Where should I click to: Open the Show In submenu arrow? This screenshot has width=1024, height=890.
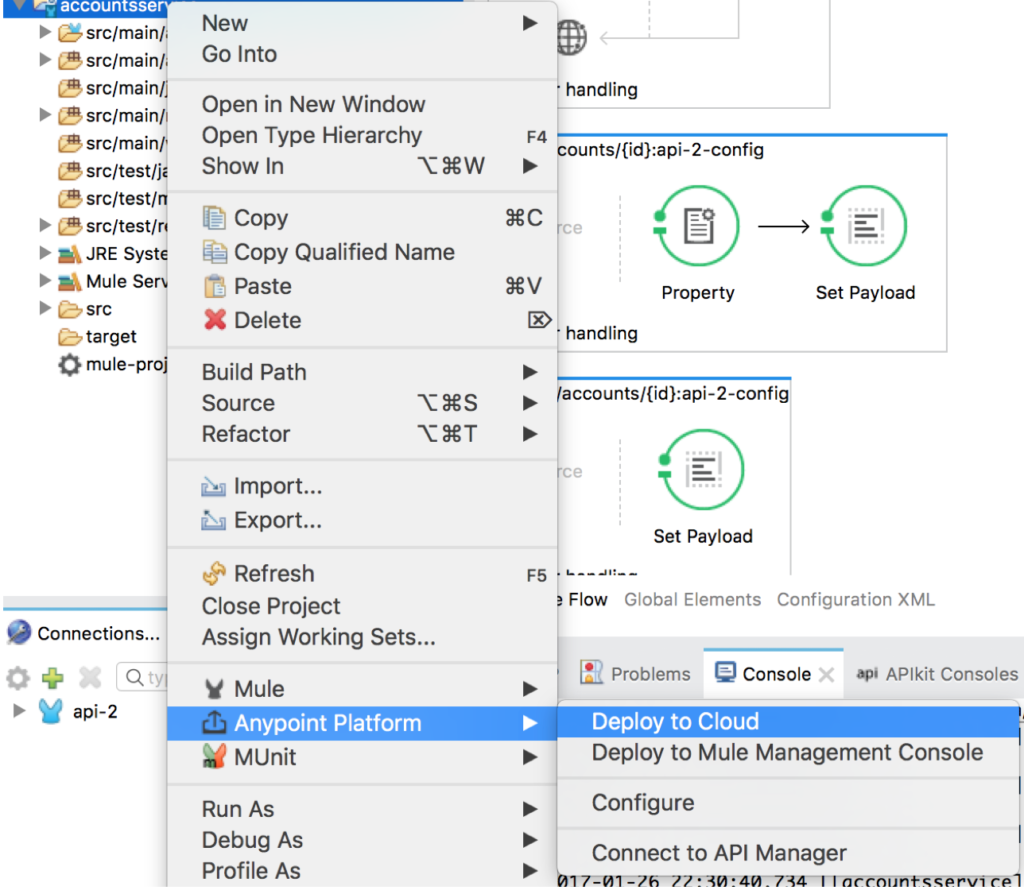[x=530, y=166]
